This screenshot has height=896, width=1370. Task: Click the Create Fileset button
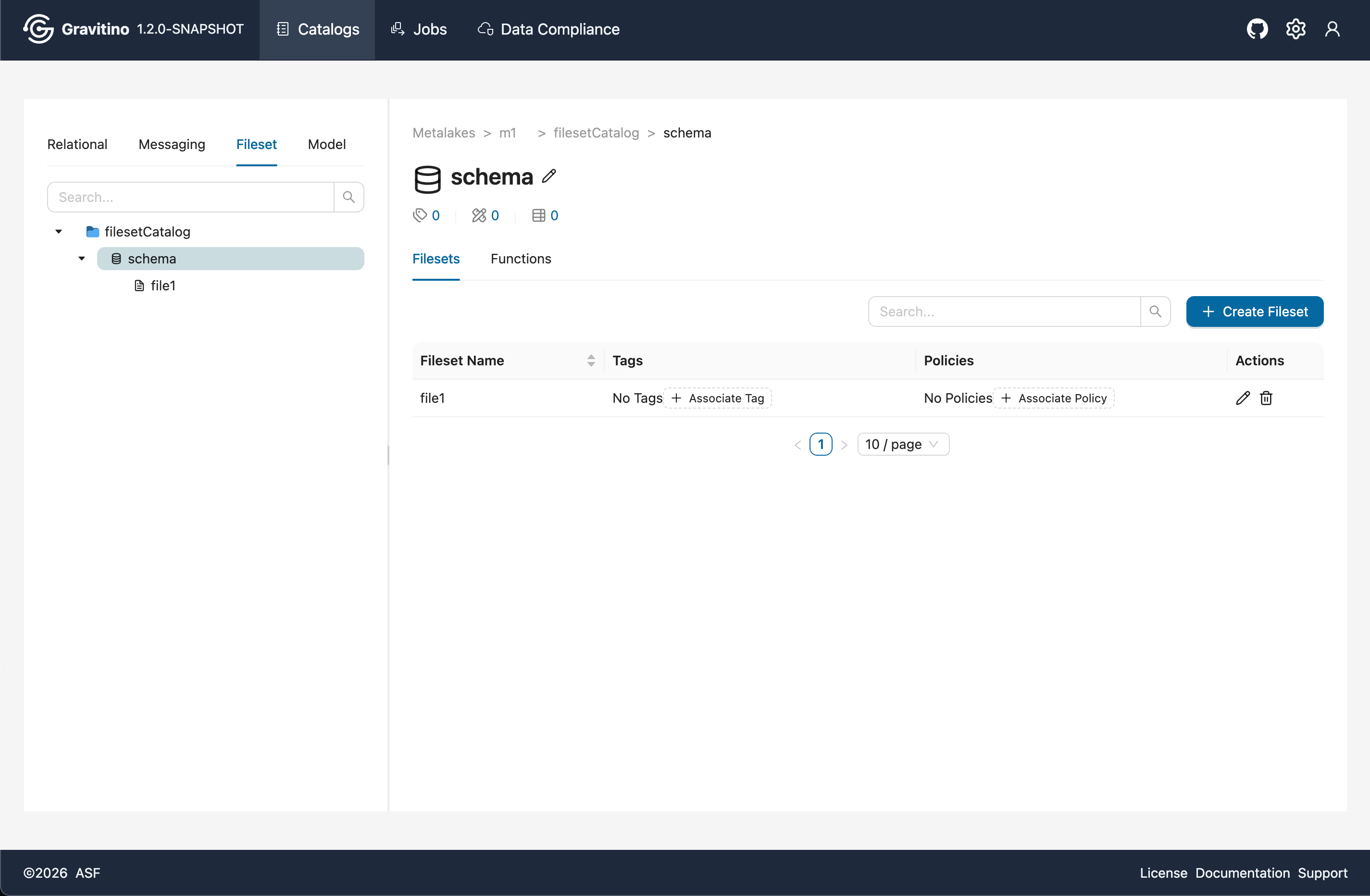tap(1254, 311)
